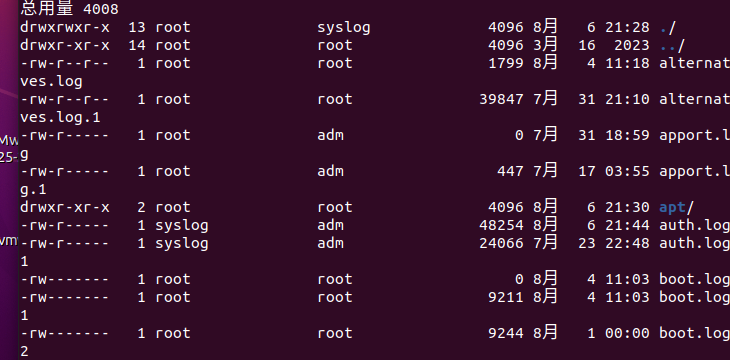Click the link count 14

coord(137,46)
